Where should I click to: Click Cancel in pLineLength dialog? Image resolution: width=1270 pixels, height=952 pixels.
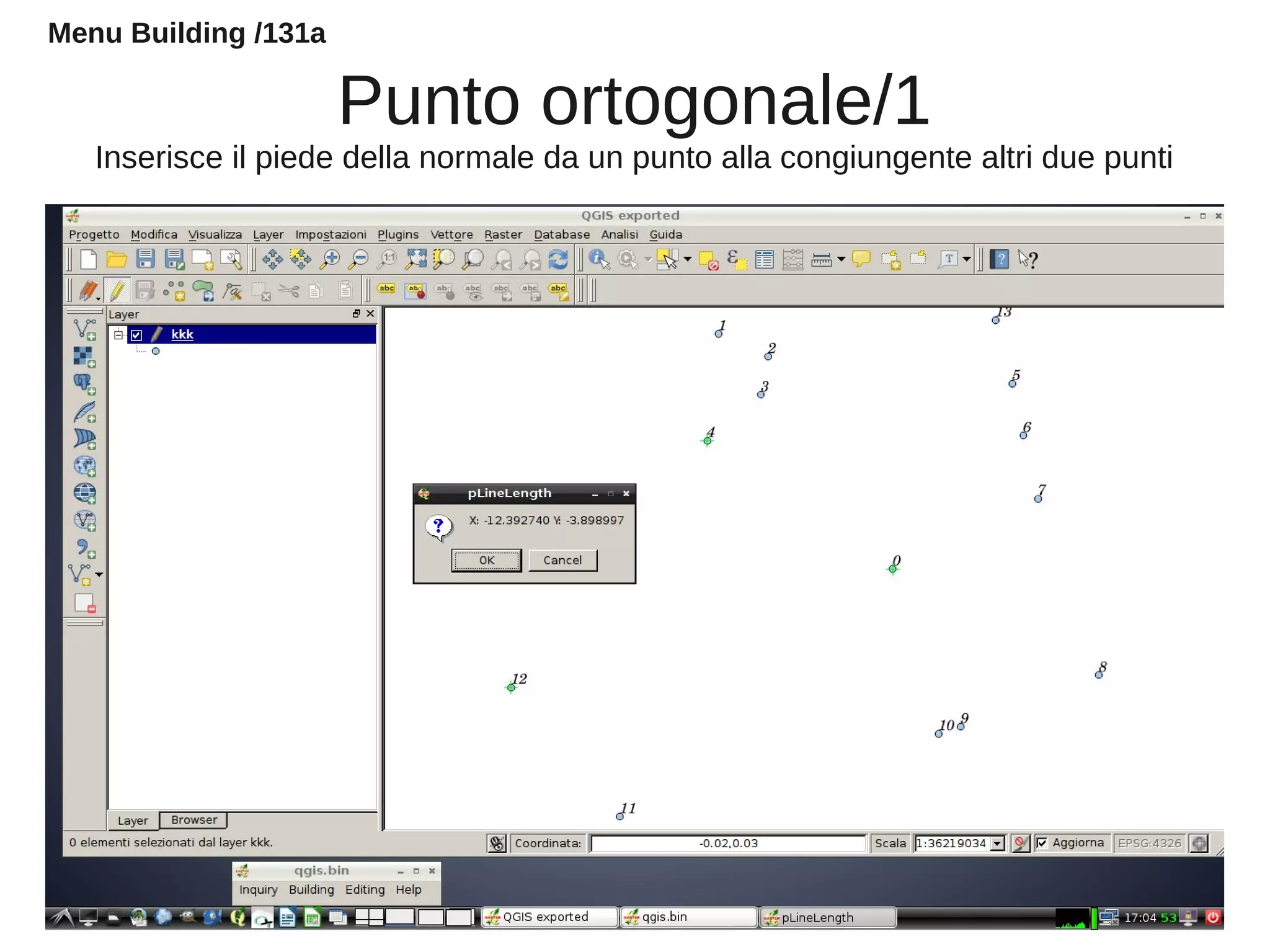[x=562, y=561]
